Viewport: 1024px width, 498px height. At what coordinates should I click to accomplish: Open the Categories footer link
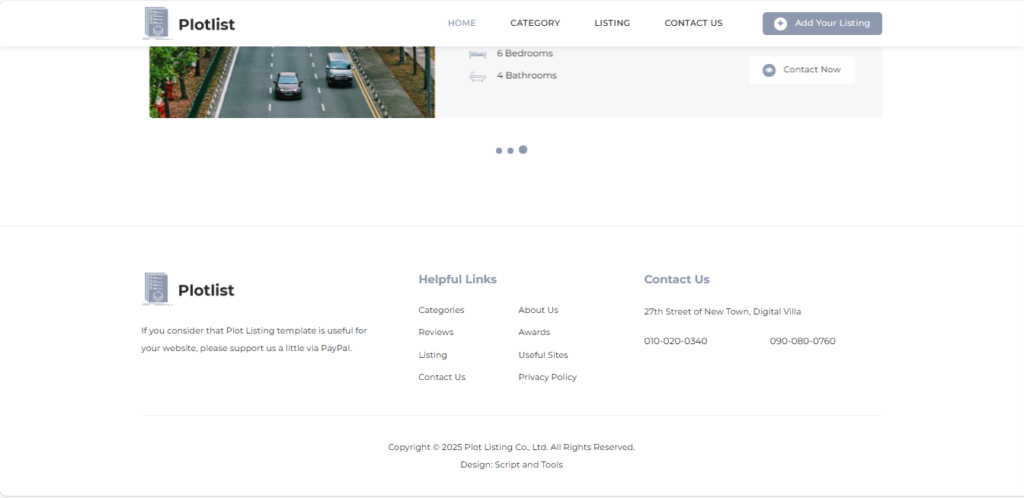441,310
